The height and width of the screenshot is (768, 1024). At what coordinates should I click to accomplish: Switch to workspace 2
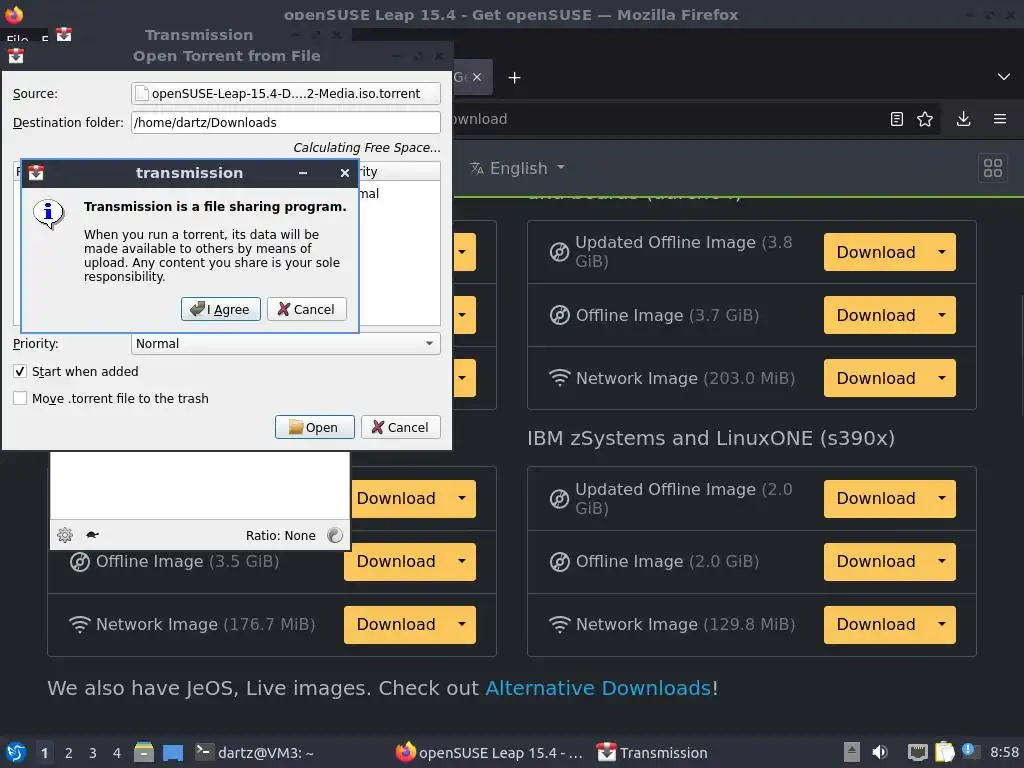point(69,753)
